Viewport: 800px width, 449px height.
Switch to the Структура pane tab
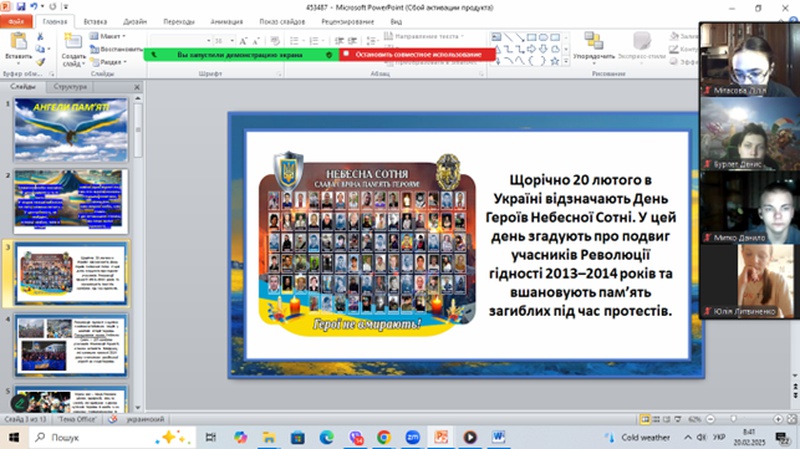(x=70, y=87)
